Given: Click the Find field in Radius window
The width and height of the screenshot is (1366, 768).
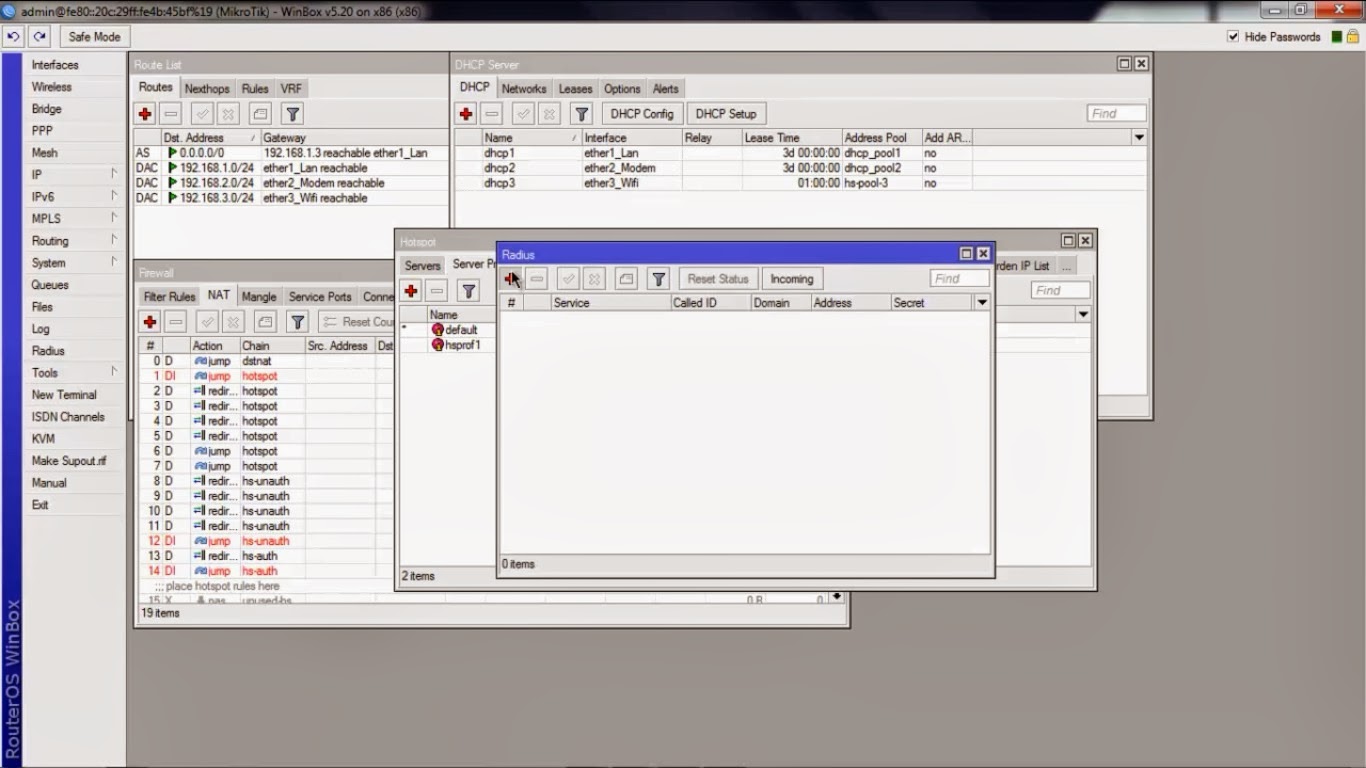Looking at the screenshot, I should [x=960, y=279].
